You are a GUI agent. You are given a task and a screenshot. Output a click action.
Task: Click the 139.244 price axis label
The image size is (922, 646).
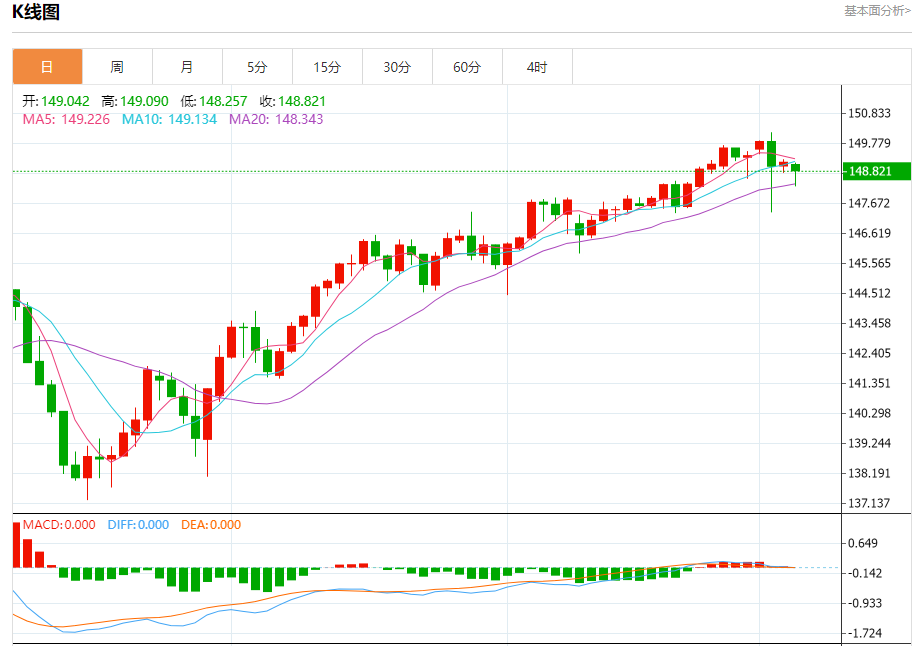(x=869, y=443)
